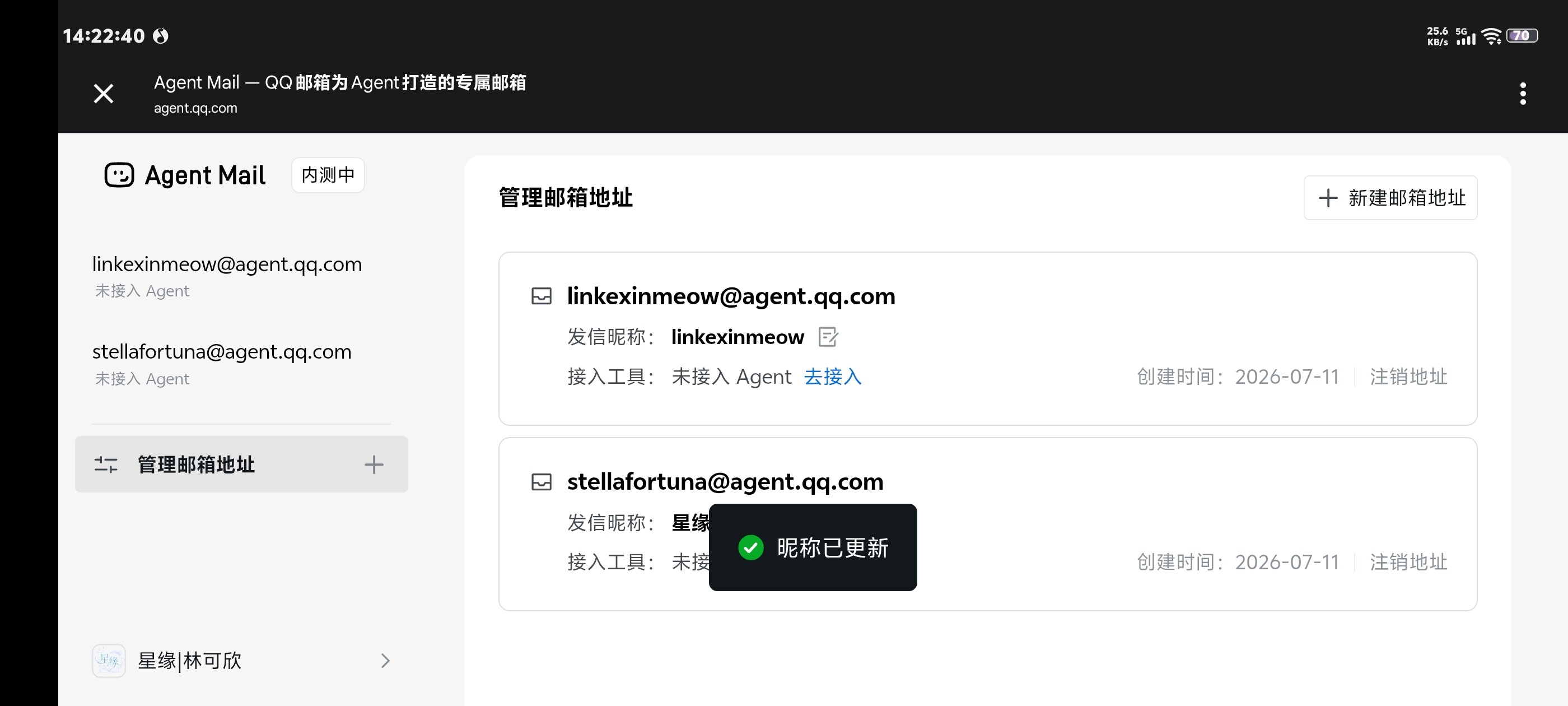
Task: Click the inbox icon for stellafortuna address
Action: 541,482
